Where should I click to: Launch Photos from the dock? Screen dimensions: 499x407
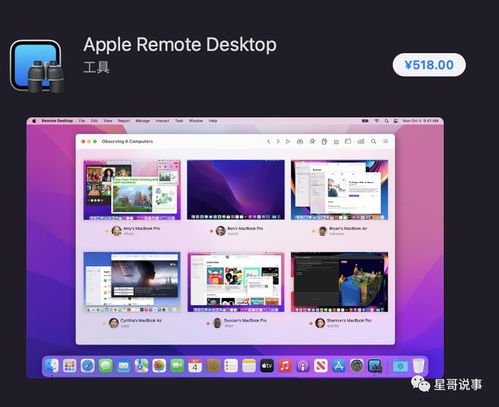(x=159, y=366)
